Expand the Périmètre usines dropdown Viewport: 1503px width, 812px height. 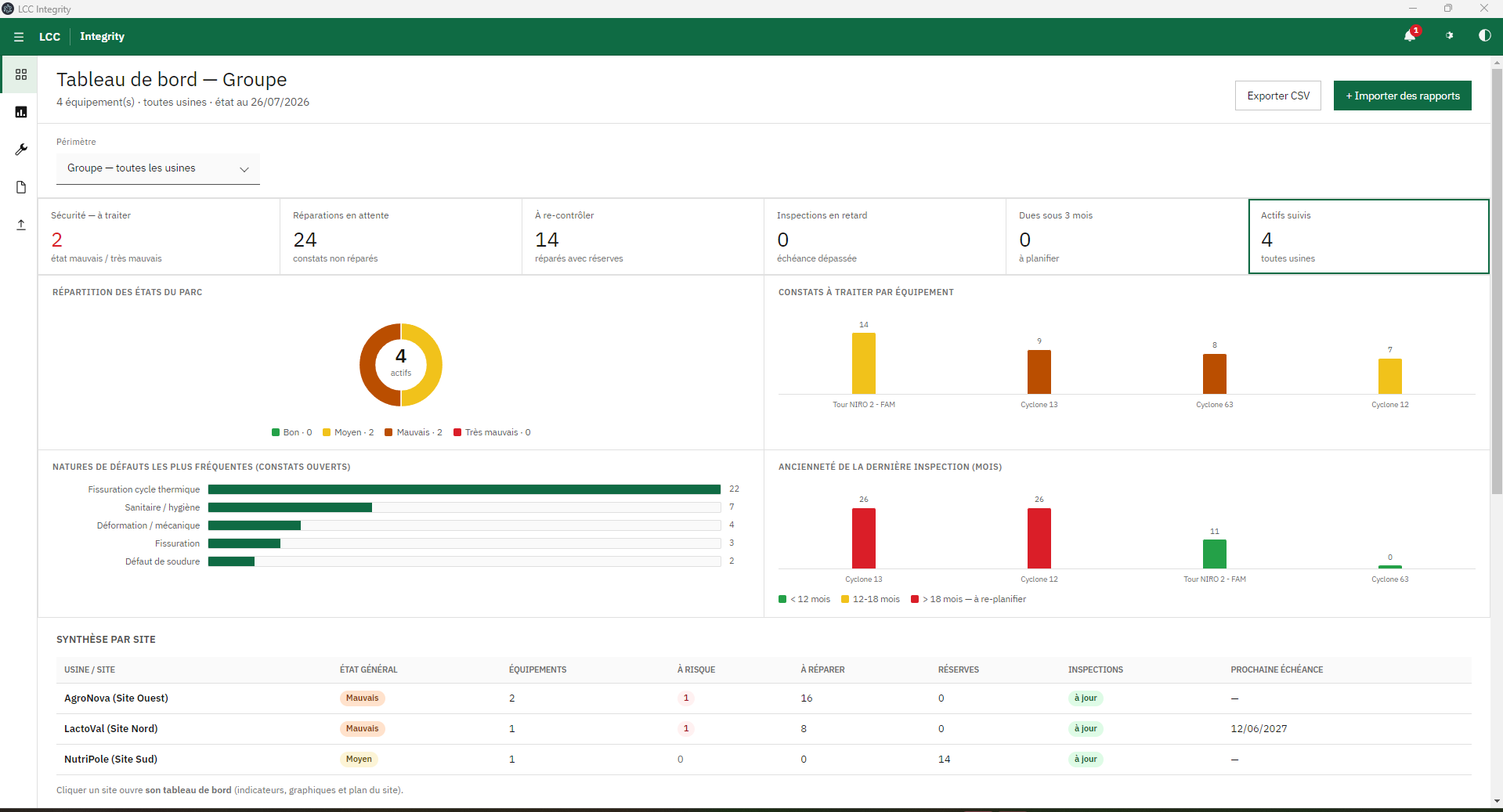point(158,169)
